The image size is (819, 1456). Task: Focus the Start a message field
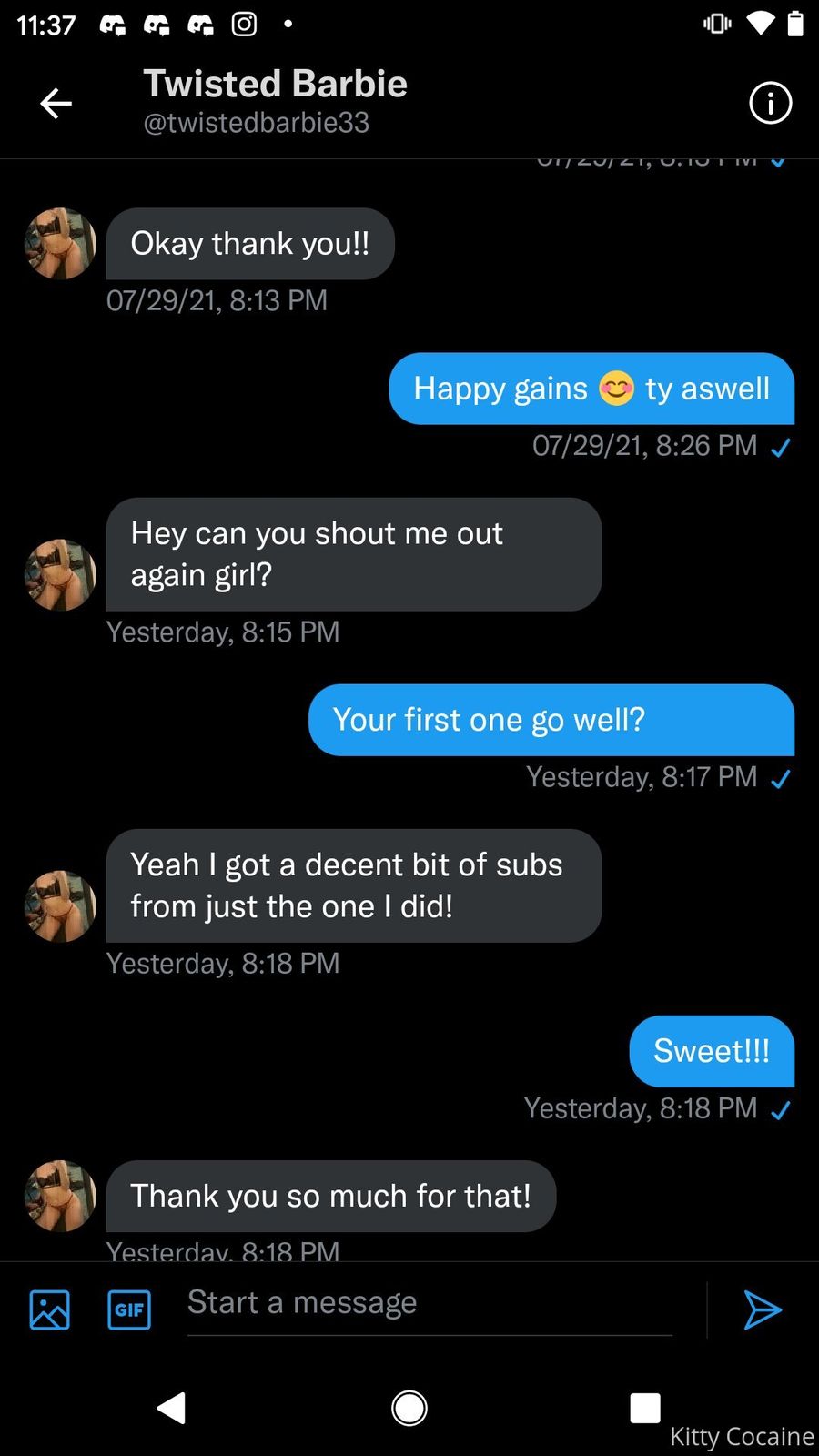coord(428,1303)
